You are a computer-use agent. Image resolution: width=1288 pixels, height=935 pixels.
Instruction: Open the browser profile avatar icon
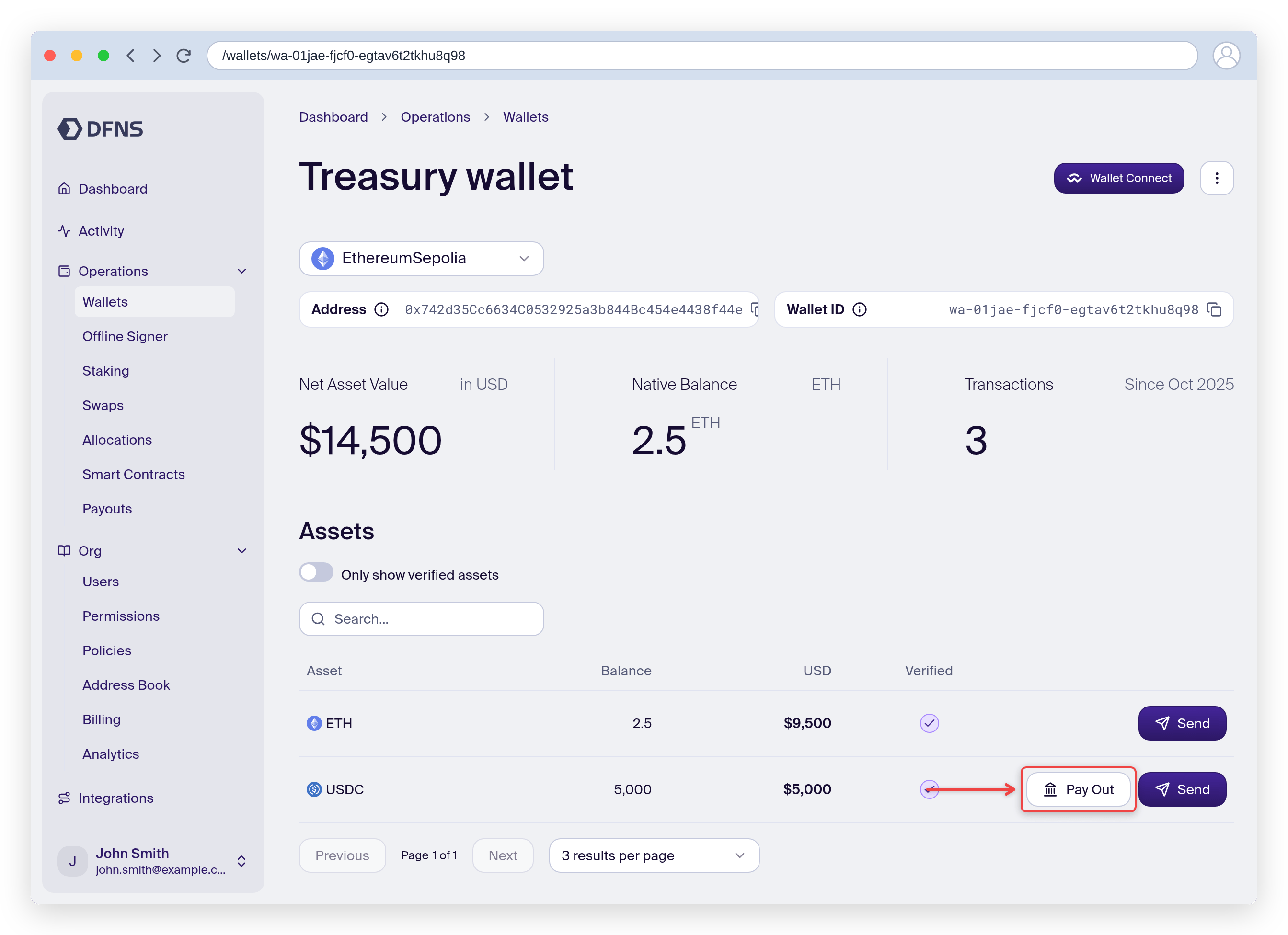(1226, 56)
